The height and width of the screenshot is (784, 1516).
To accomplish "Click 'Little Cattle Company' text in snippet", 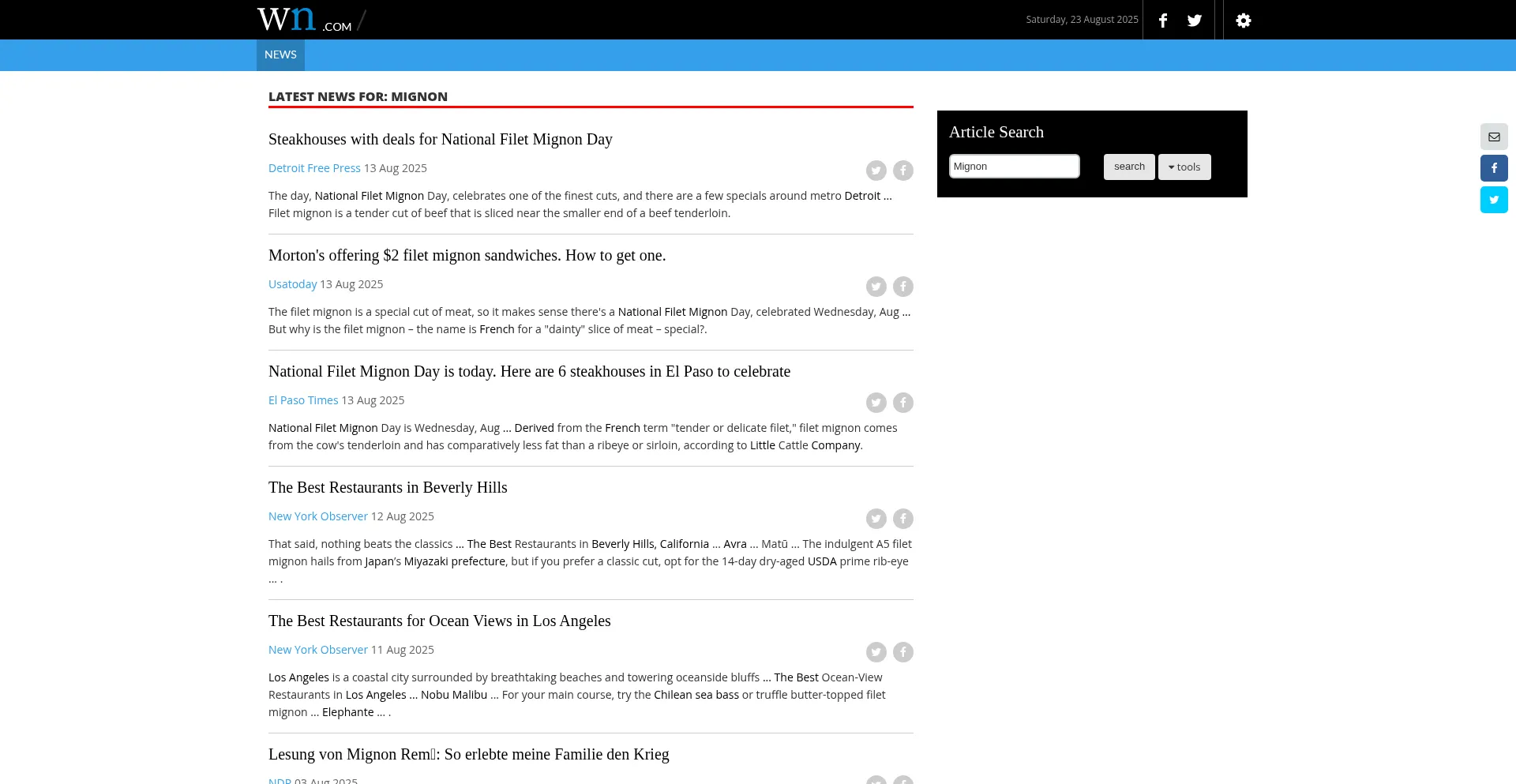I will pos(805,445).
